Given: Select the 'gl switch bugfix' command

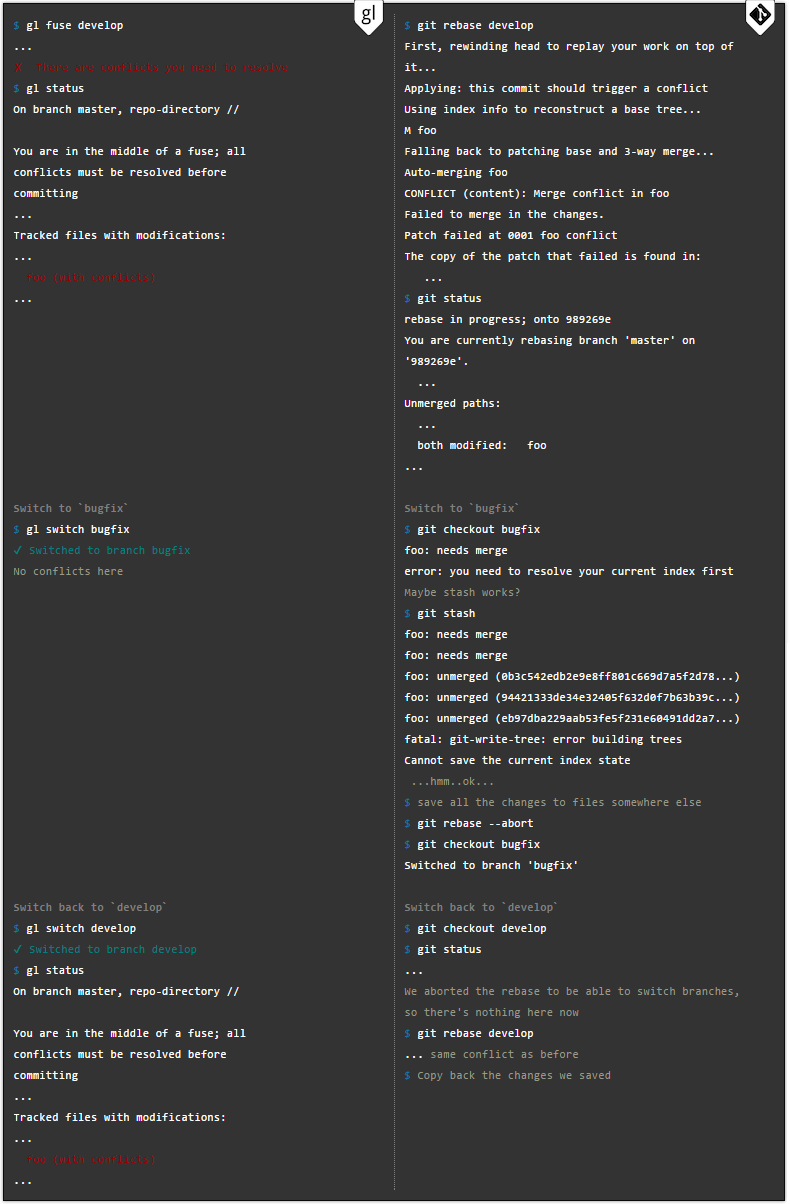Looking at the screenshot, I should pos(78,530).
